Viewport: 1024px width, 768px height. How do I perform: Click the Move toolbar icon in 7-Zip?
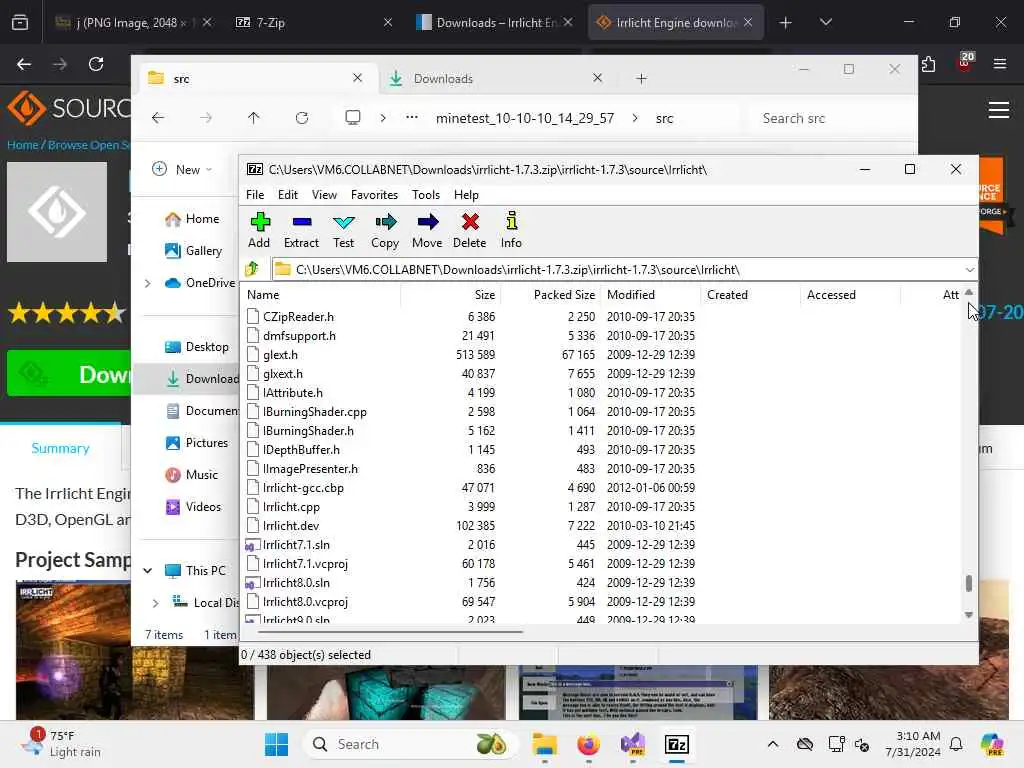pos(427,229)
